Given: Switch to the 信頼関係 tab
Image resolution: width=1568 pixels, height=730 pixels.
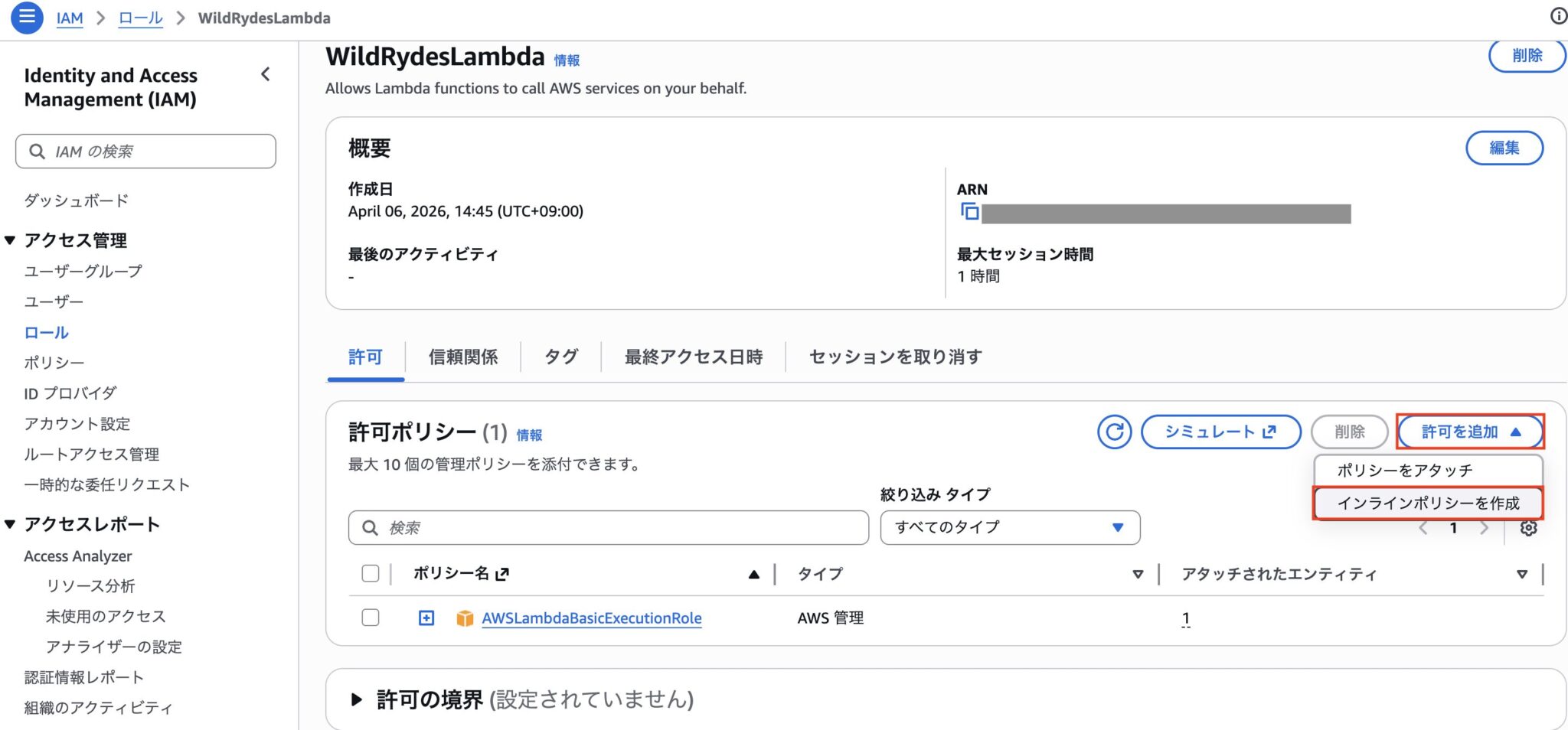Looking at the screenshot, I should click(x=463, y=357).
